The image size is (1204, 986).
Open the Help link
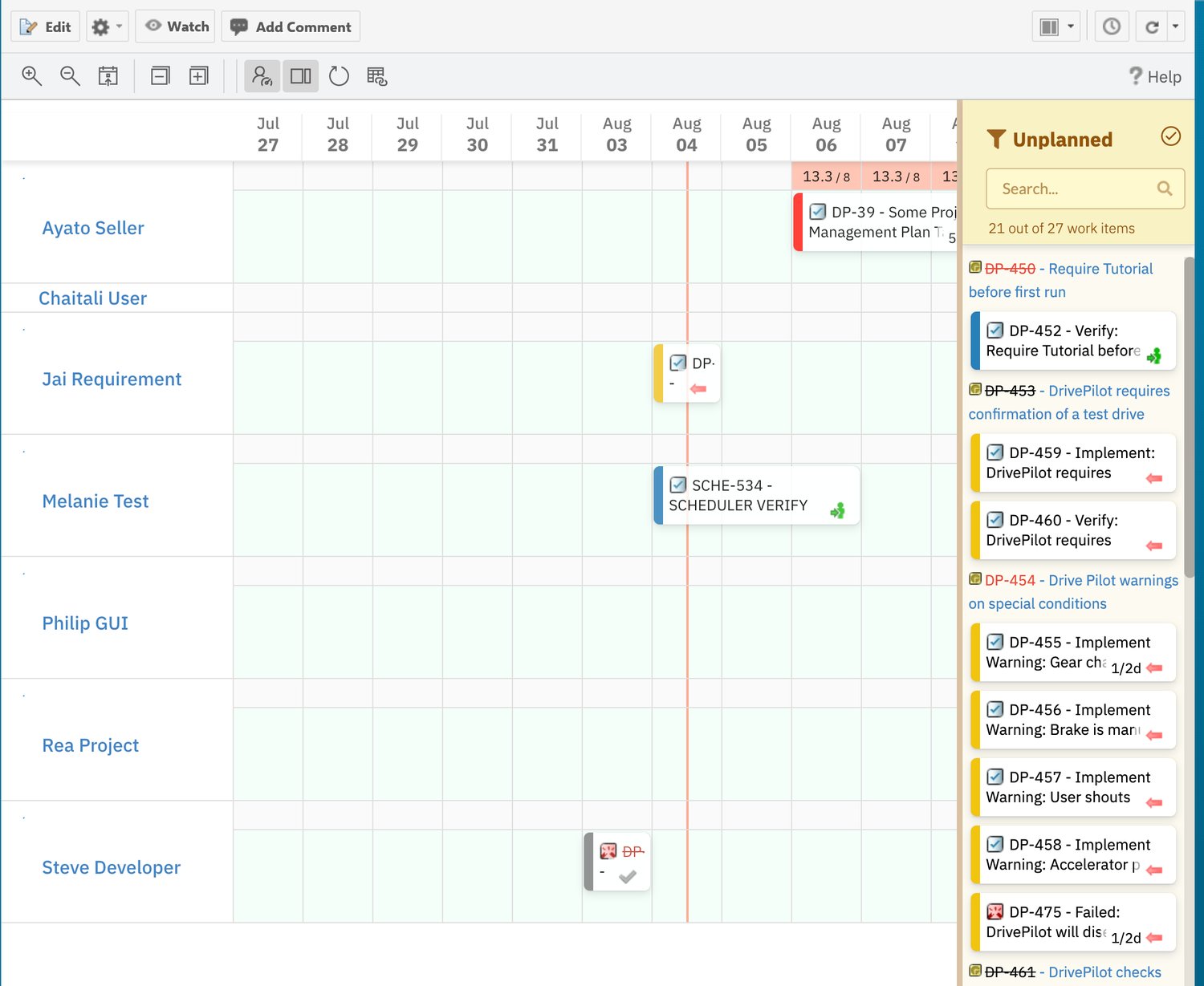tap(1155, 76)
